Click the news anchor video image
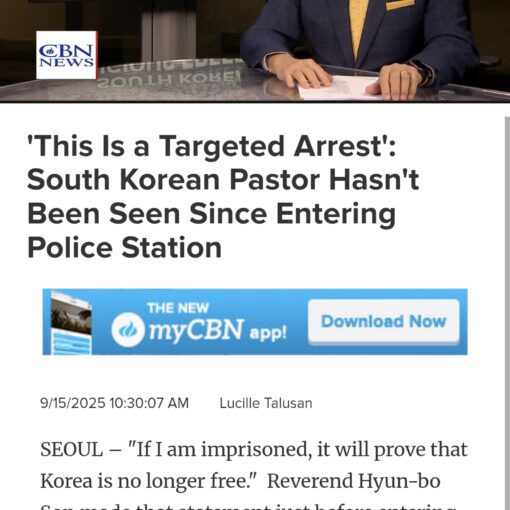This screenshot has width=510, height=510. point(255,51)
